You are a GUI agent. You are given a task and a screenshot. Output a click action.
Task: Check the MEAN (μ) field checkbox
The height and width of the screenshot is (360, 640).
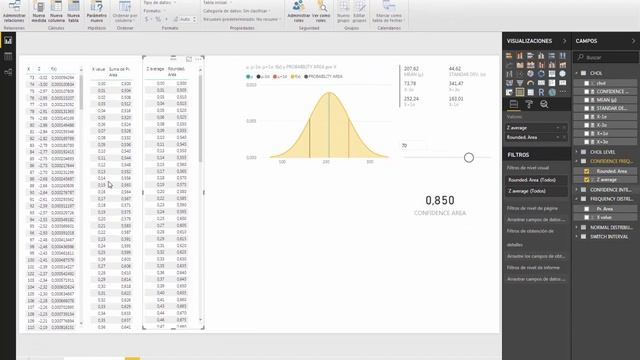click(x=587, y=100)
